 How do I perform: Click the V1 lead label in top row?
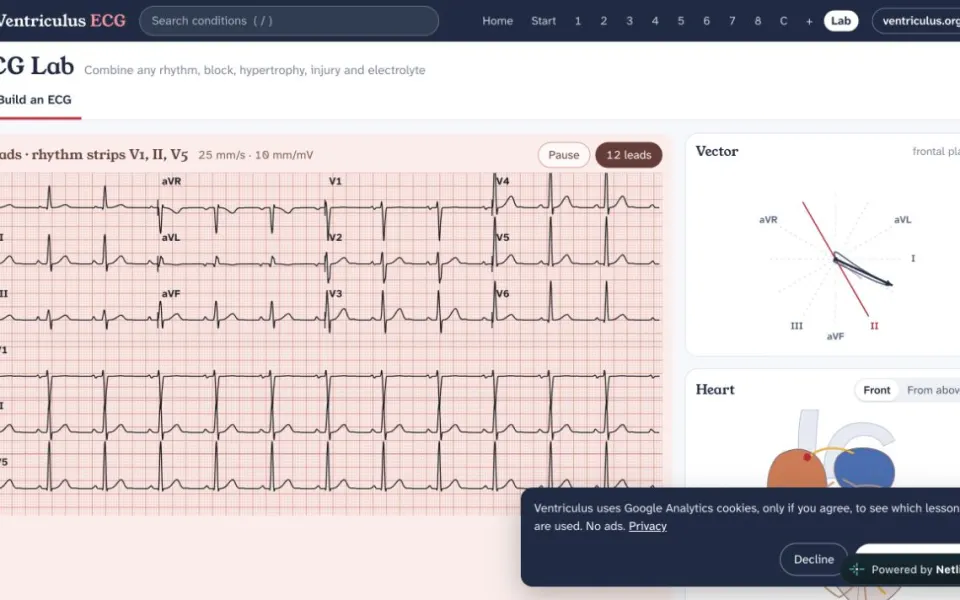335,181
